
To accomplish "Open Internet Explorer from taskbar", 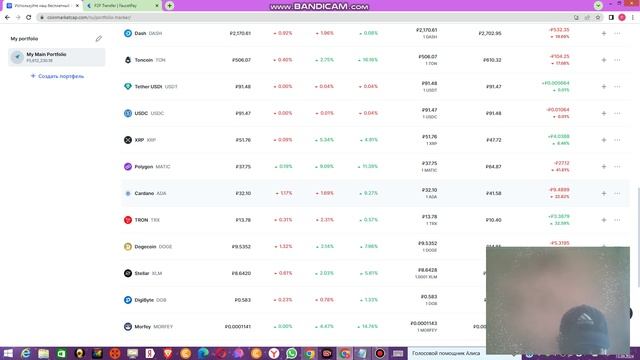I will coord(26,353).
